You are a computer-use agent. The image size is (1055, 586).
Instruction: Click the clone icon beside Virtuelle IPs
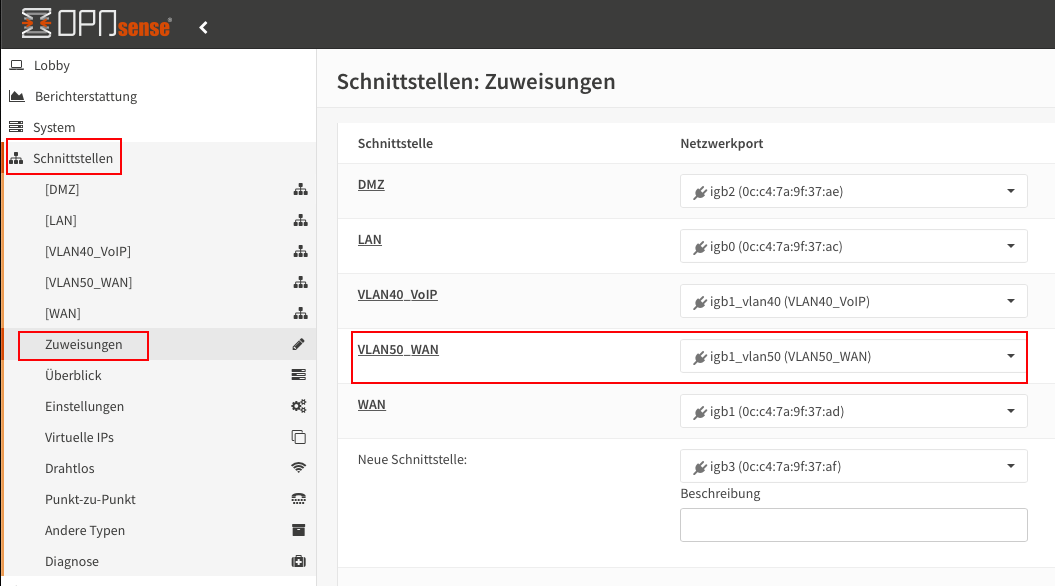pyautogui.click(x=299, y=437)
